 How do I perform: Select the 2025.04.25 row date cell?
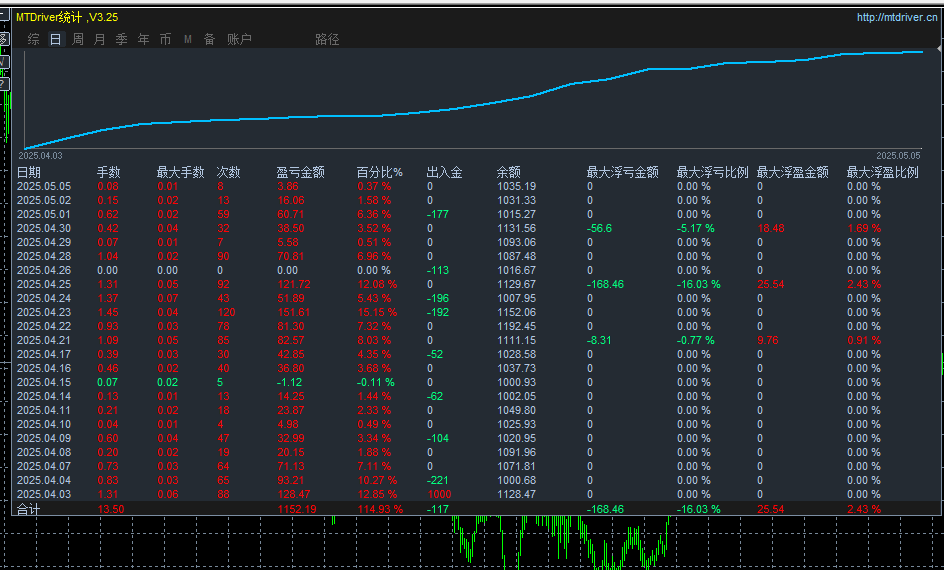click(44, 284)
